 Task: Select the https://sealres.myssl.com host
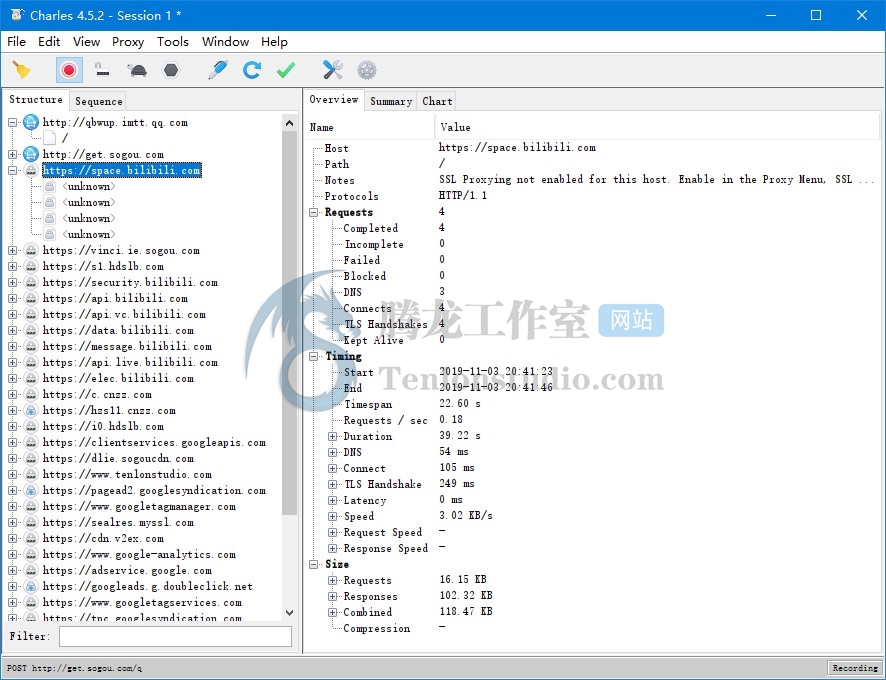[x=118, y=523]
